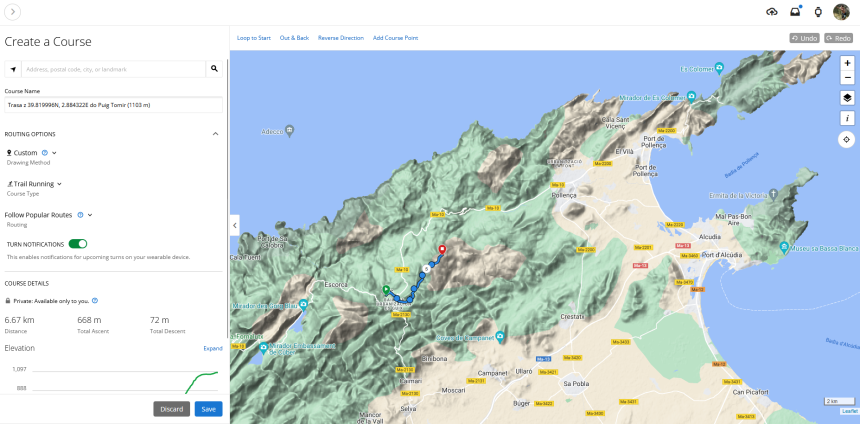
Task: Click the watch device icon
Action: click(818, 12)
